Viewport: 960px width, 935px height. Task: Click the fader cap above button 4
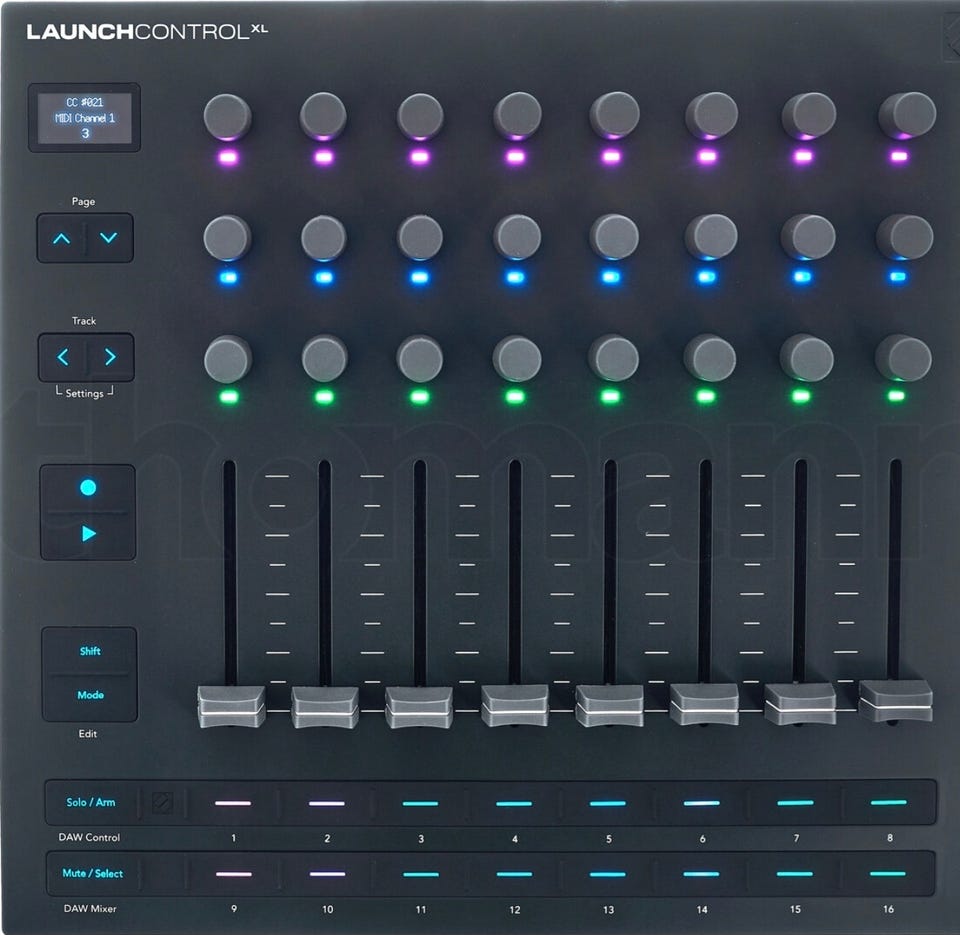514,705
